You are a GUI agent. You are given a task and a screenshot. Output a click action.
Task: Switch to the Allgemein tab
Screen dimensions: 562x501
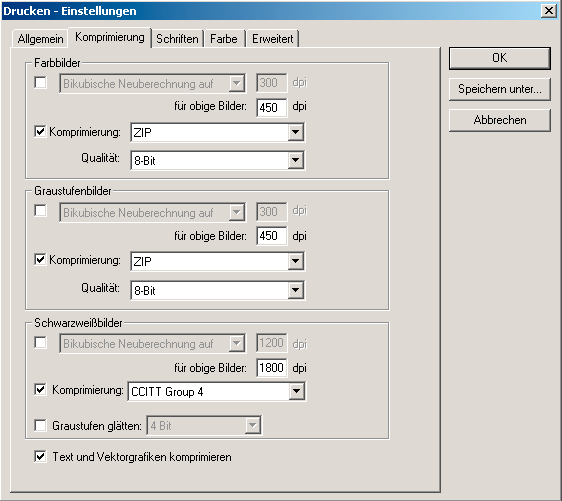[x=40, y=39]
